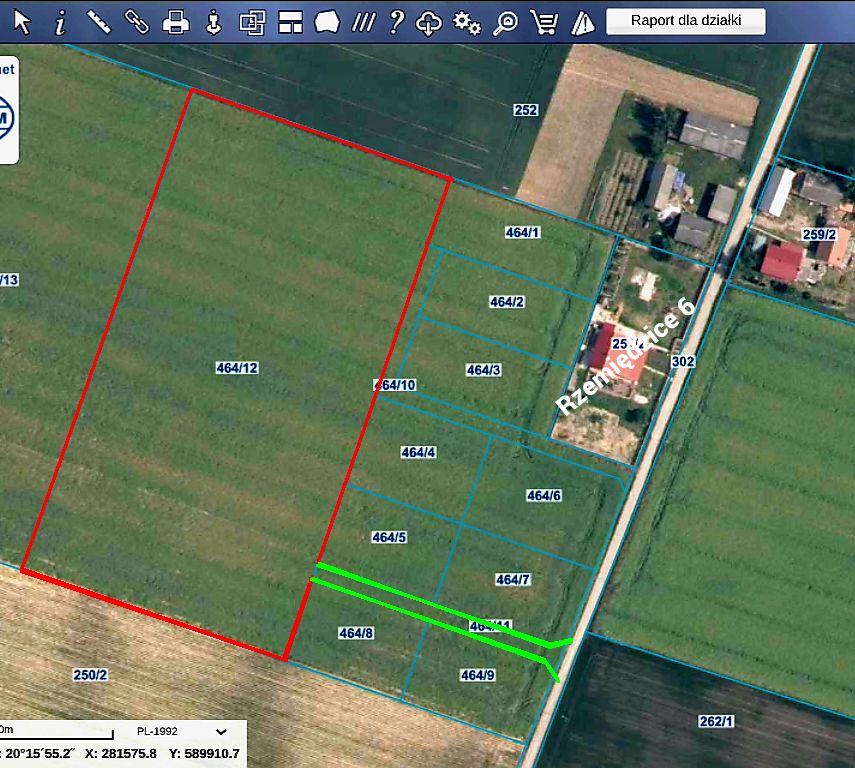Click parcel label 464/6
Viewport: 855px width, 768px height.
544,495
